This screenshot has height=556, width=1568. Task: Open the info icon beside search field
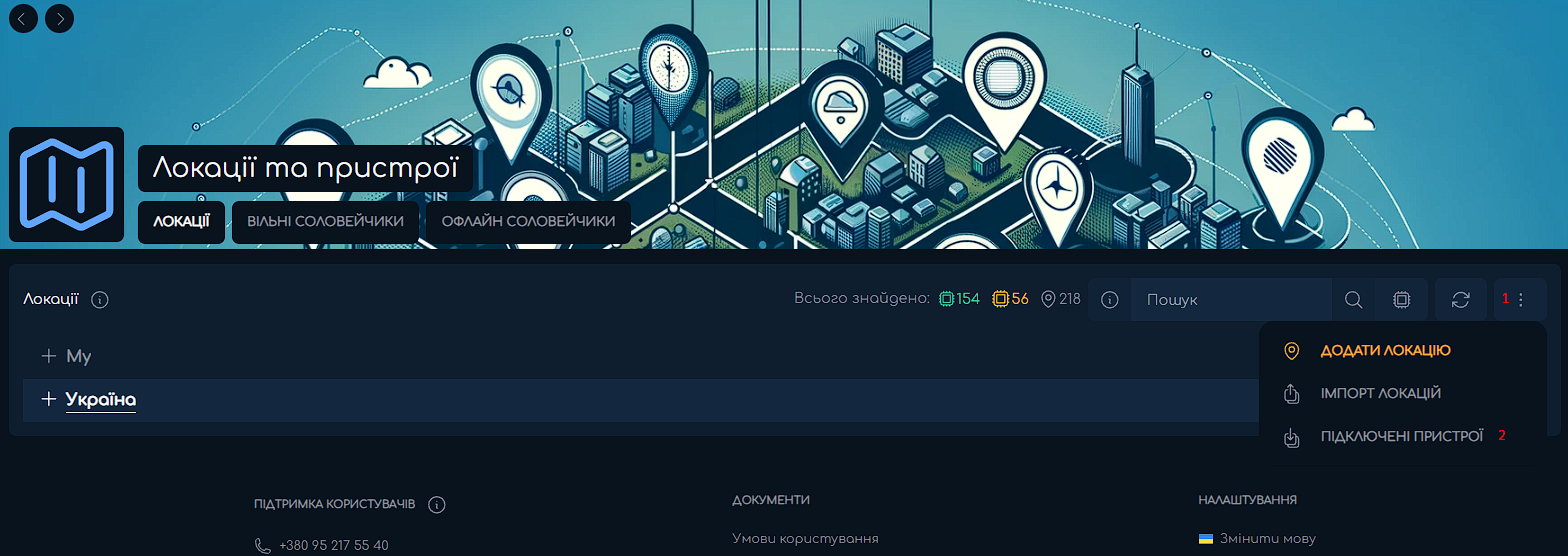click(x=1109, y=300)
